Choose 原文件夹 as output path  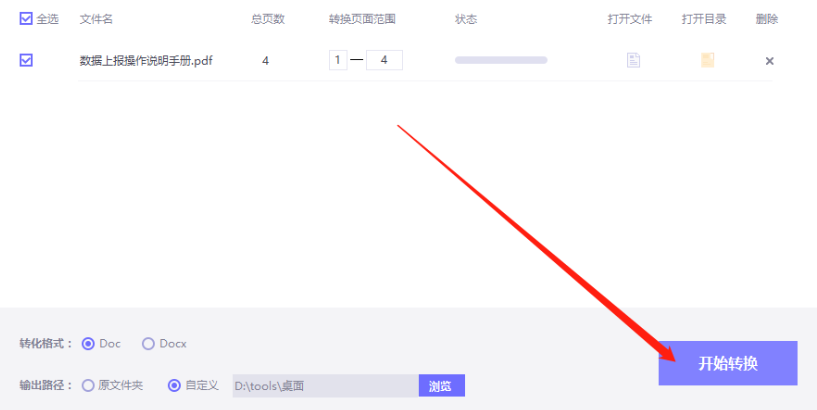point(88,386)
